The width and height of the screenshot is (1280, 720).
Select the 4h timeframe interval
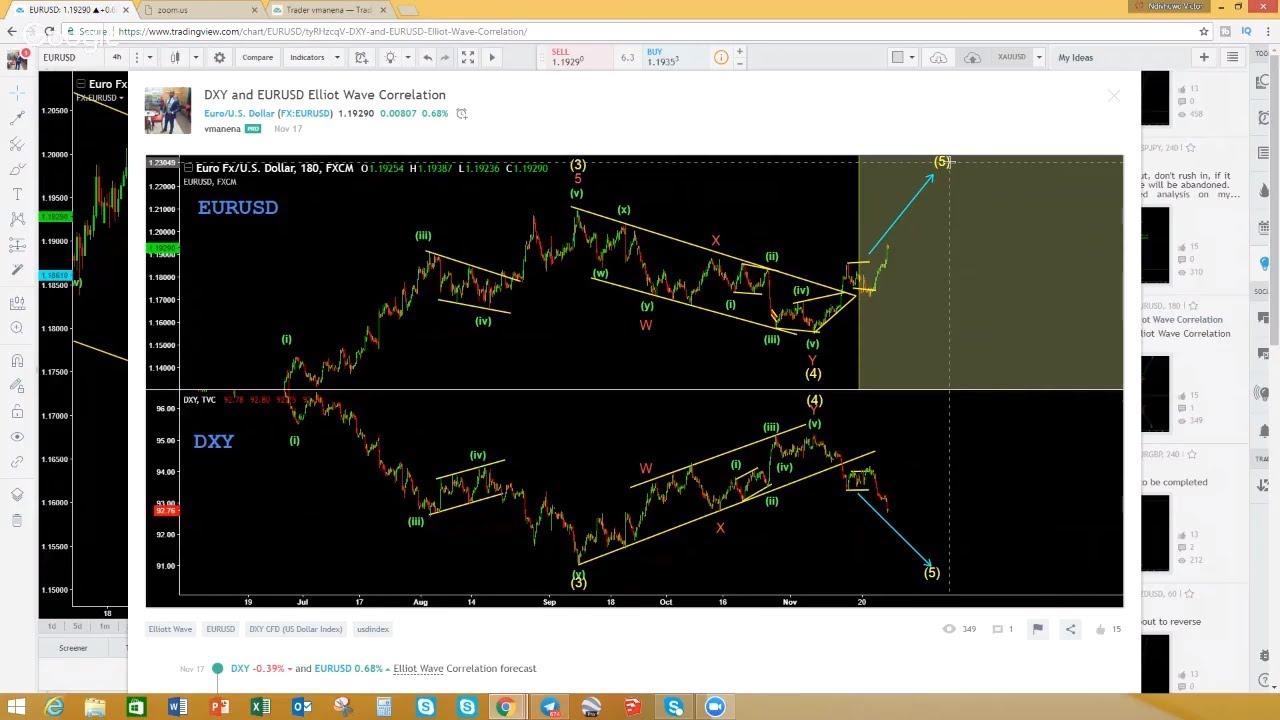117,57
